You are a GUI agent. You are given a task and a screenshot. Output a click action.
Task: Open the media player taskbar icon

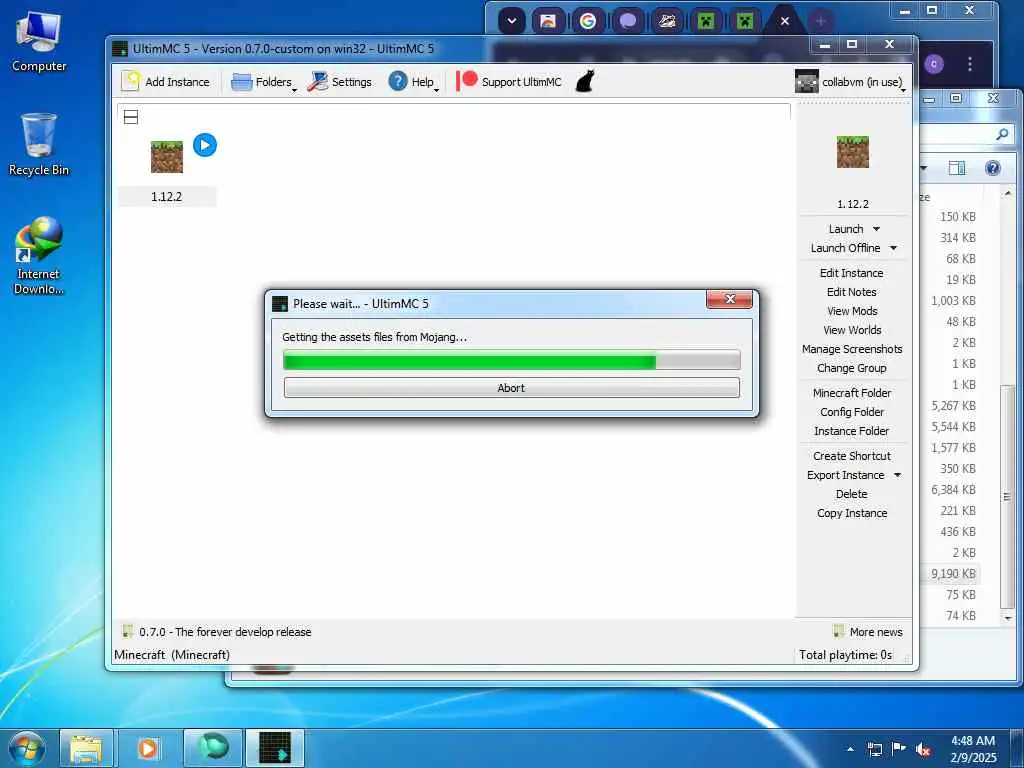148,748
